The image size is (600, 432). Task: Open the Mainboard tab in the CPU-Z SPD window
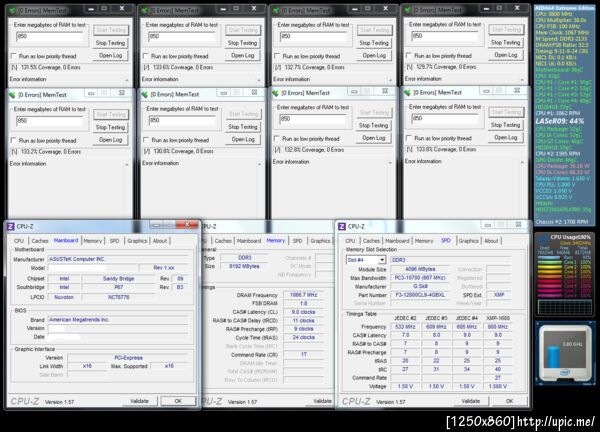pos(397,241)
